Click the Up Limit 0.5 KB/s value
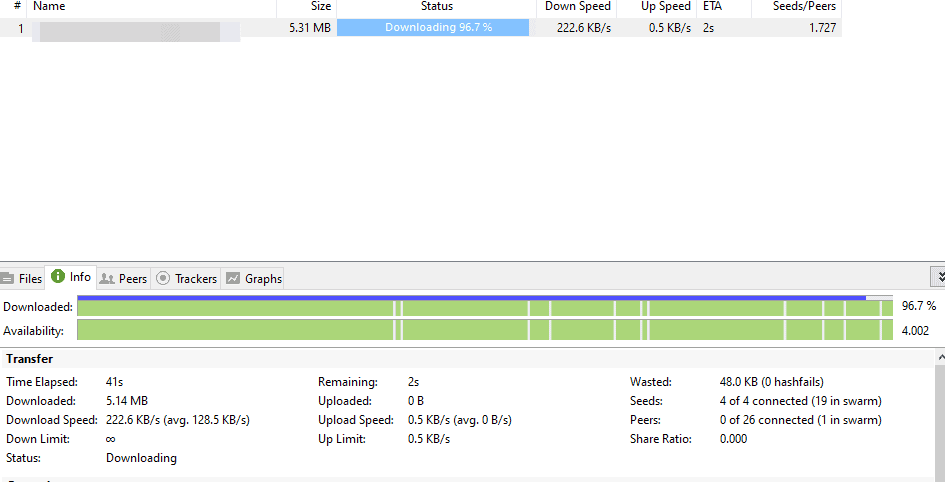The height and width of the screenshot is (482, 945). point(429,439)
